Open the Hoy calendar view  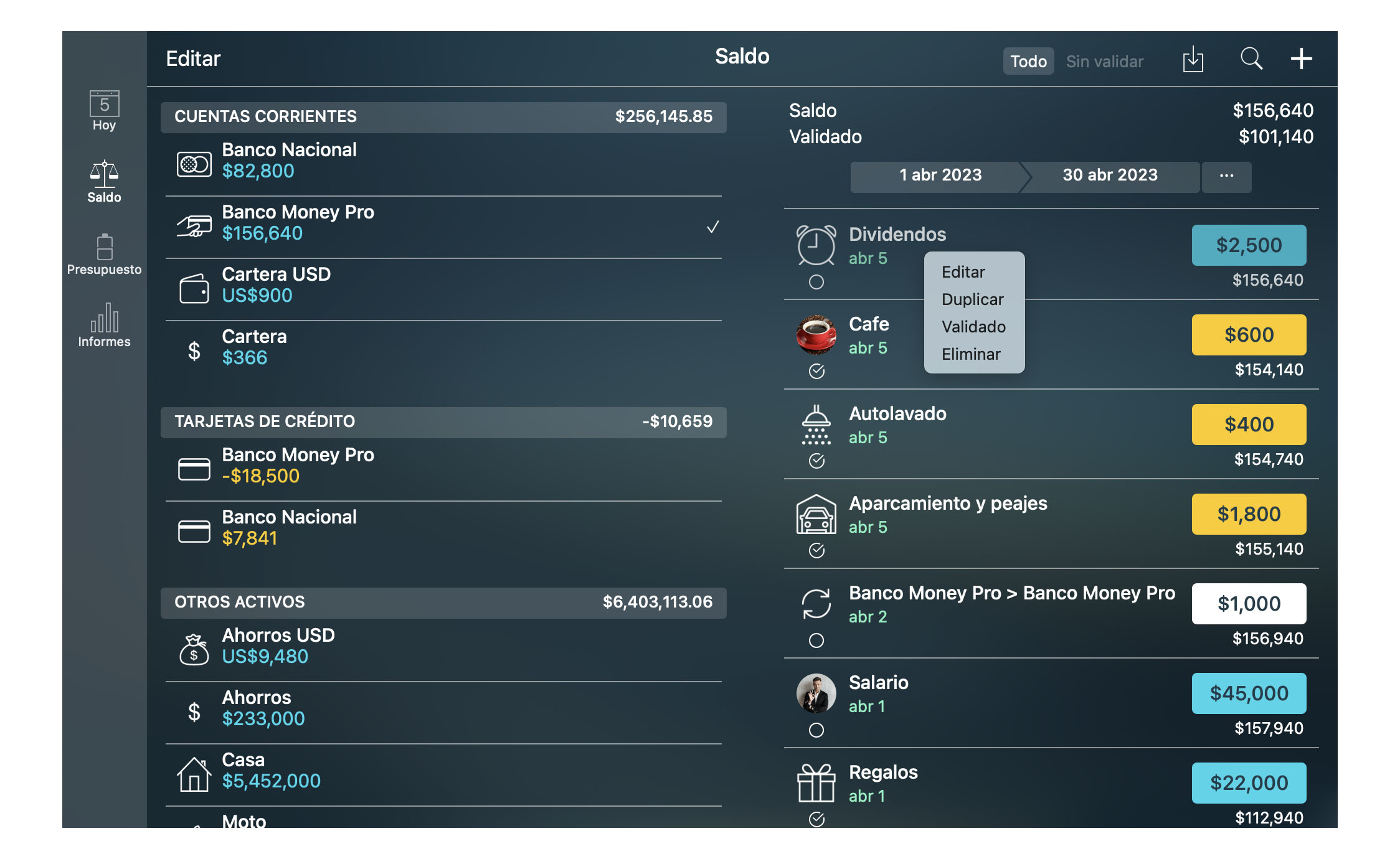pos(104,111)
